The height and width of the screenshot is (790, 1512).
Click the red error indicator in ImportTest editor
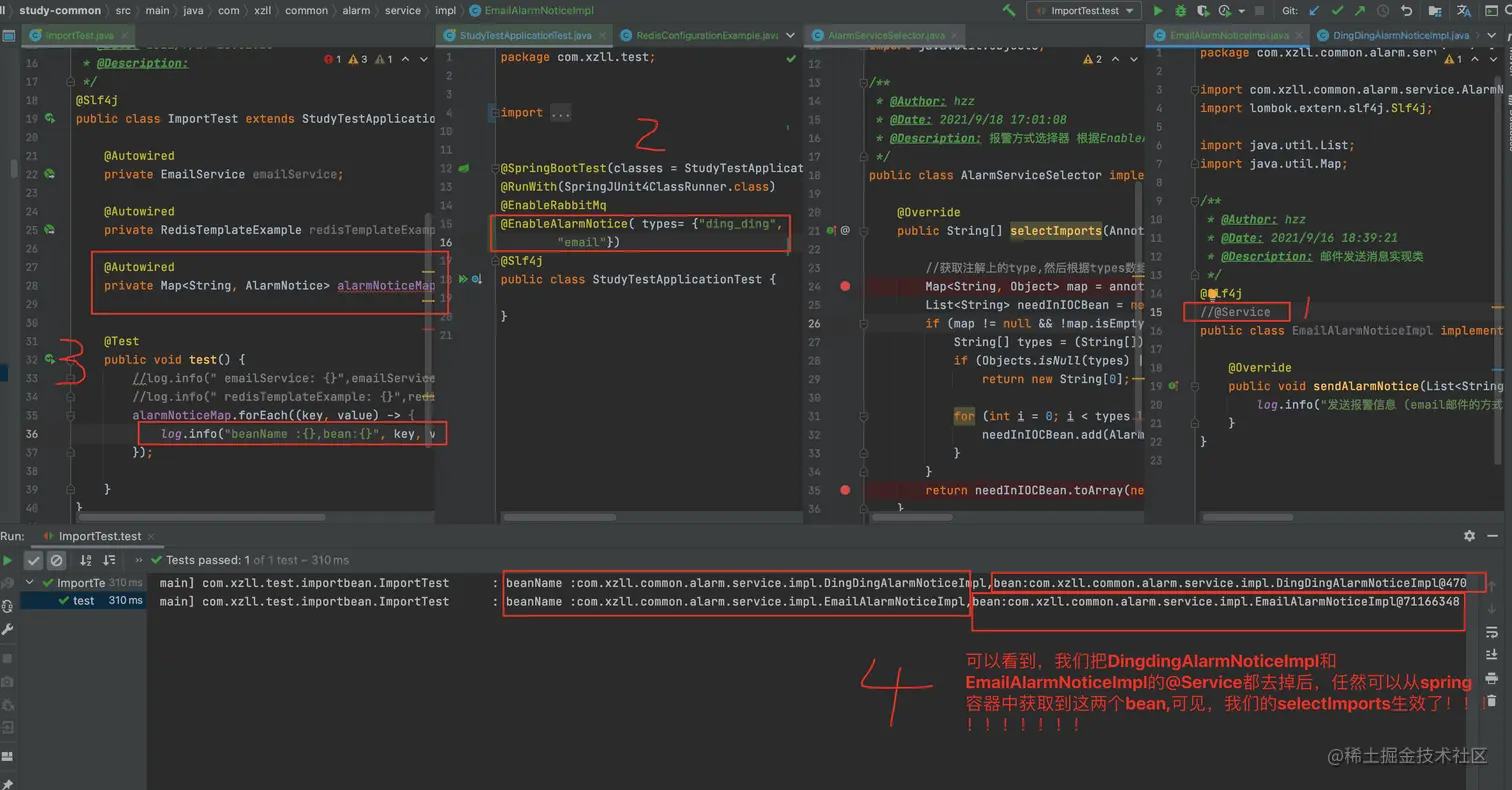tap(332, 60)
